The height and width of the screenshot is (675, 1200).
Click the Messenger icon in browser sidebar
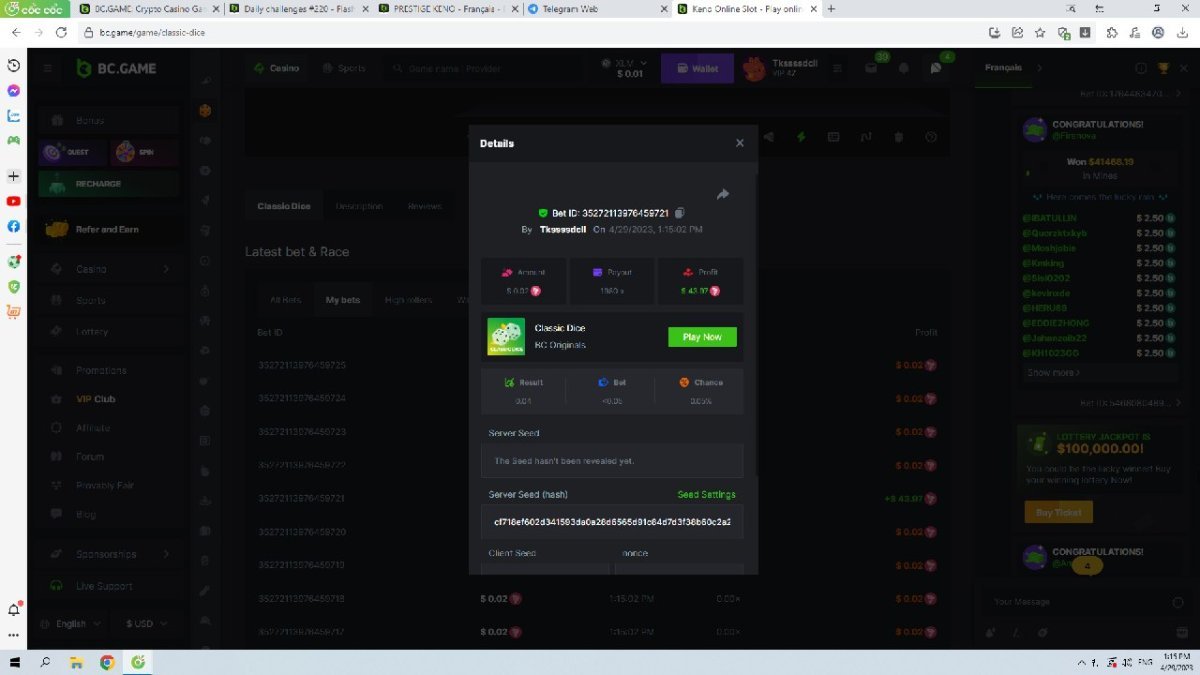14,90
